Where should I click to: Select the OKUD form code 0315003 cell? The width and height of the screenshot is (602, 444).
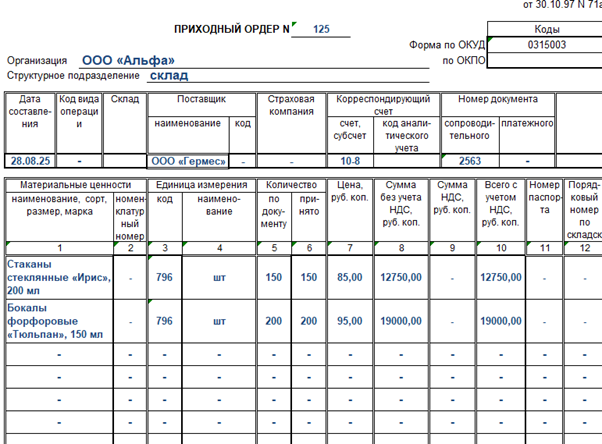tap(546, 45)
